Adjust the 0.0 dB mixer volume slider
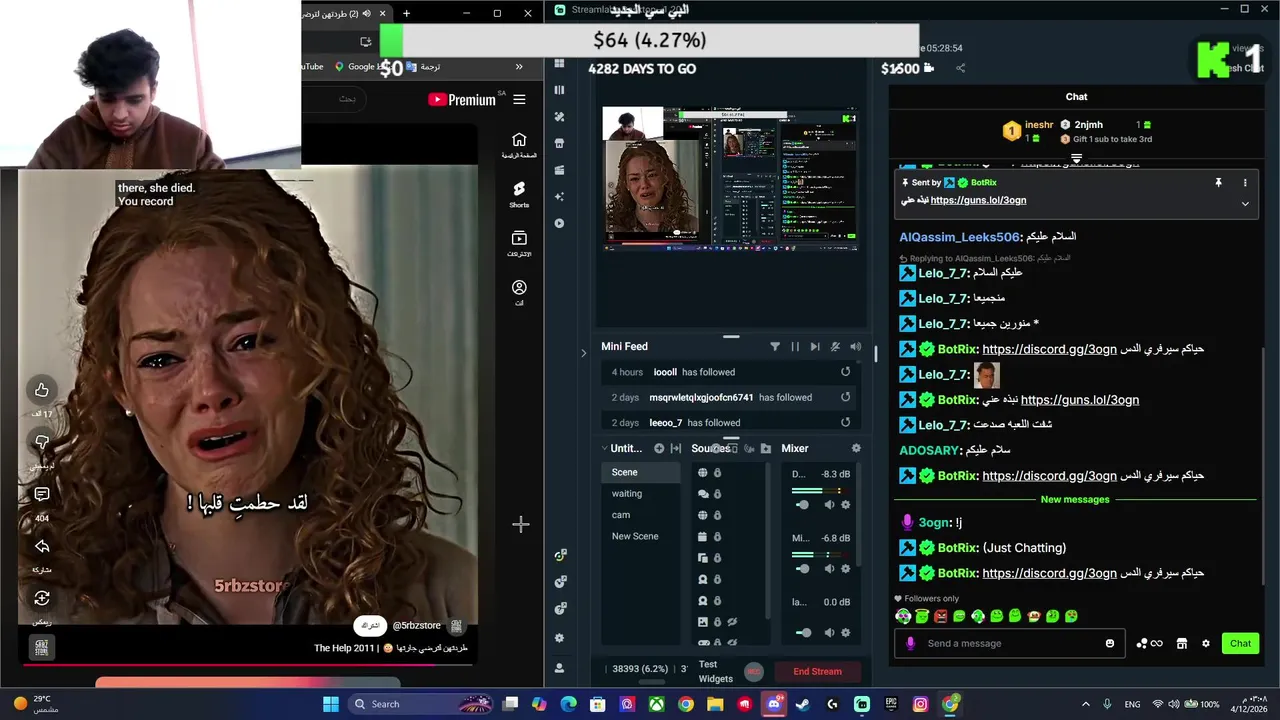This screenshot has height=720, width=1280. (x=803, y=633)
